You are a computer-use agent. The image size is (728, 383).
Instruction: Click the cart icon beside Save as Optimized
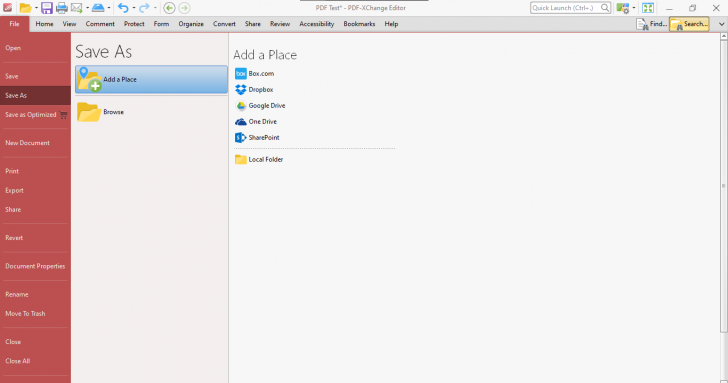click(64, 115)
